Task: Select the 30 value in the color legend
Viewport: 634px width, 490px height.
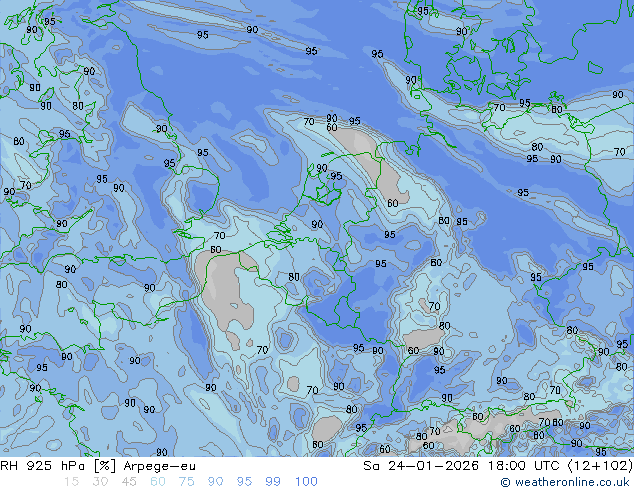Action: [100, 482]
